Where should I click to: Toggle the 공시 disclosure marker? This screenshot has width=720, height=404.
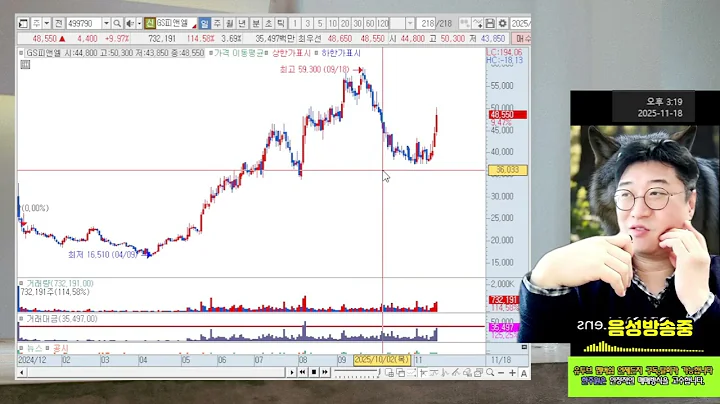(x=48, y=348)
